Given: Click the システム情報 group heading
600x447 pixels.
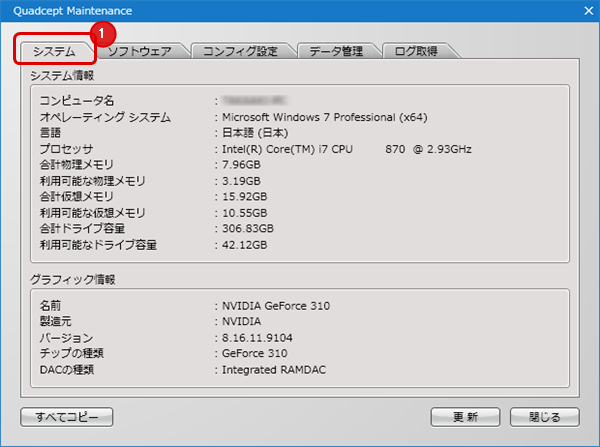Looking at the screenshot, I should coord(62,75).
